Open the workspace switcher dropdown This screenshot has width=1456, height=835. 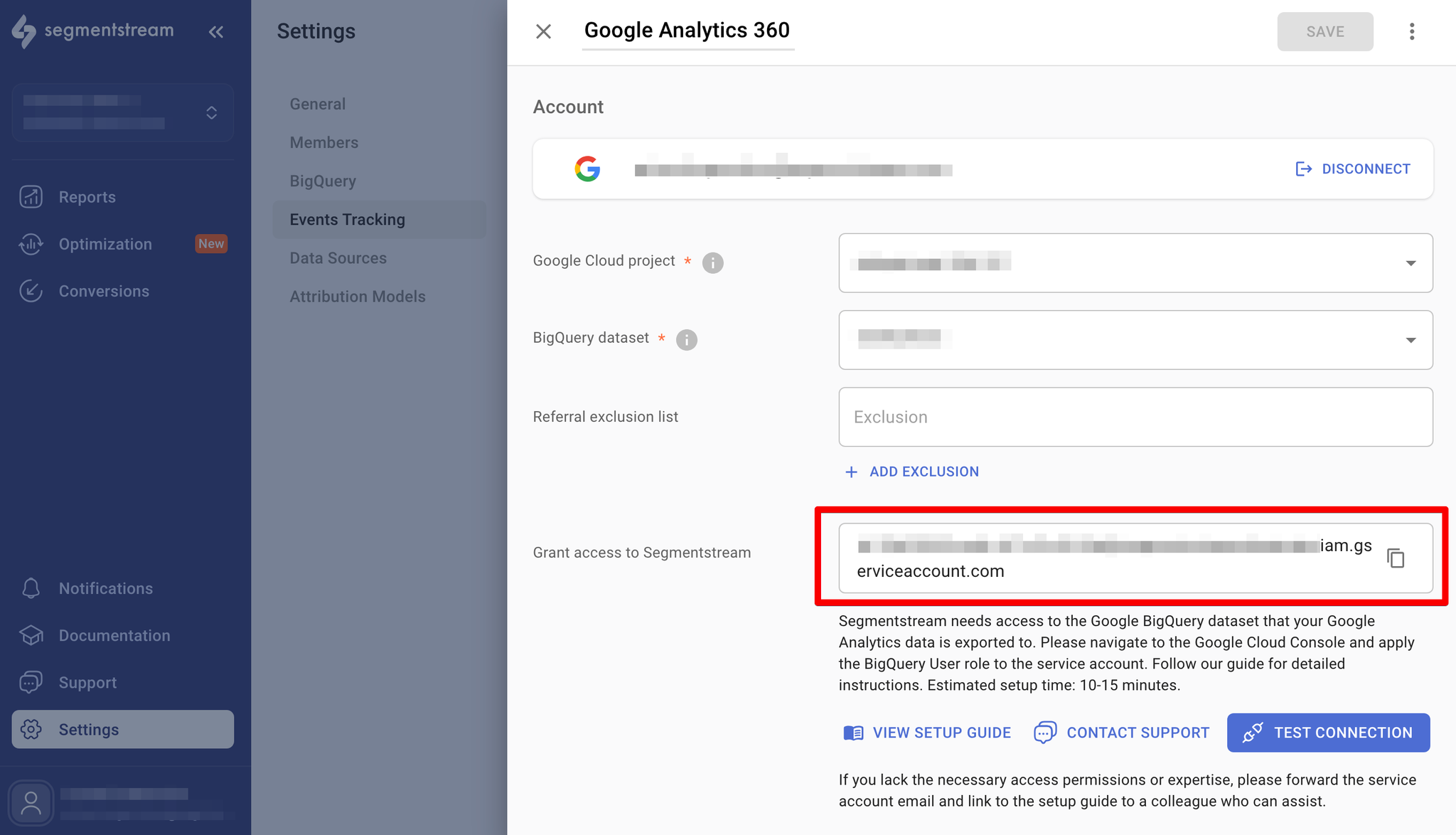(122, 112)
